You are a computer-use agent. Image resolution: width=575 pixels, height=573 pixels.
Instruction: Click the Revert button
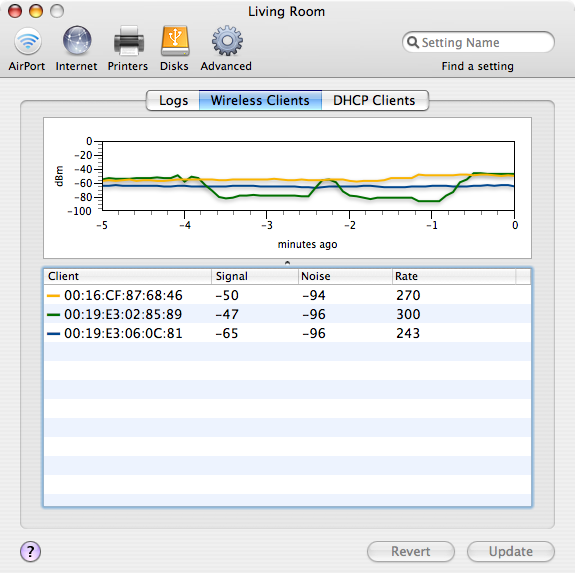click(x=411, y=551)
